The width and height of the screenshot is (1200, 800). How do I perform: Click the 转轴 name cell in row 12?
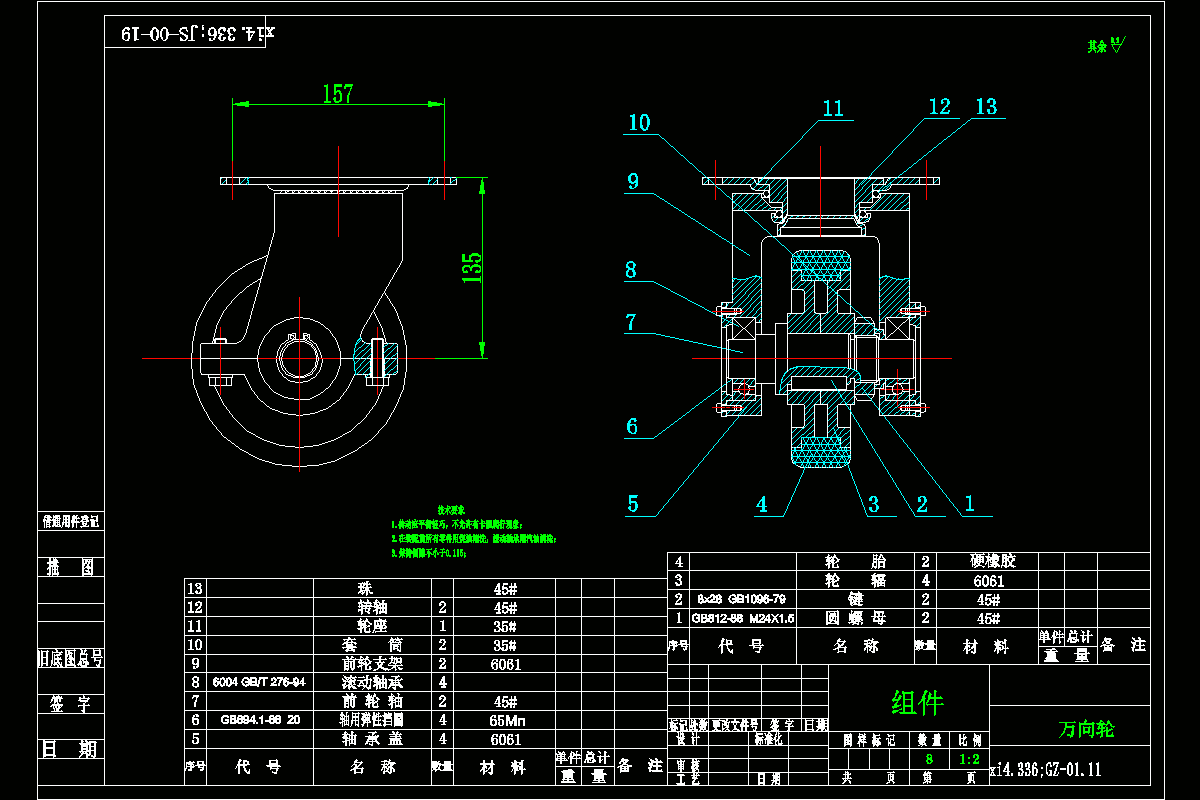click(371, 607)
